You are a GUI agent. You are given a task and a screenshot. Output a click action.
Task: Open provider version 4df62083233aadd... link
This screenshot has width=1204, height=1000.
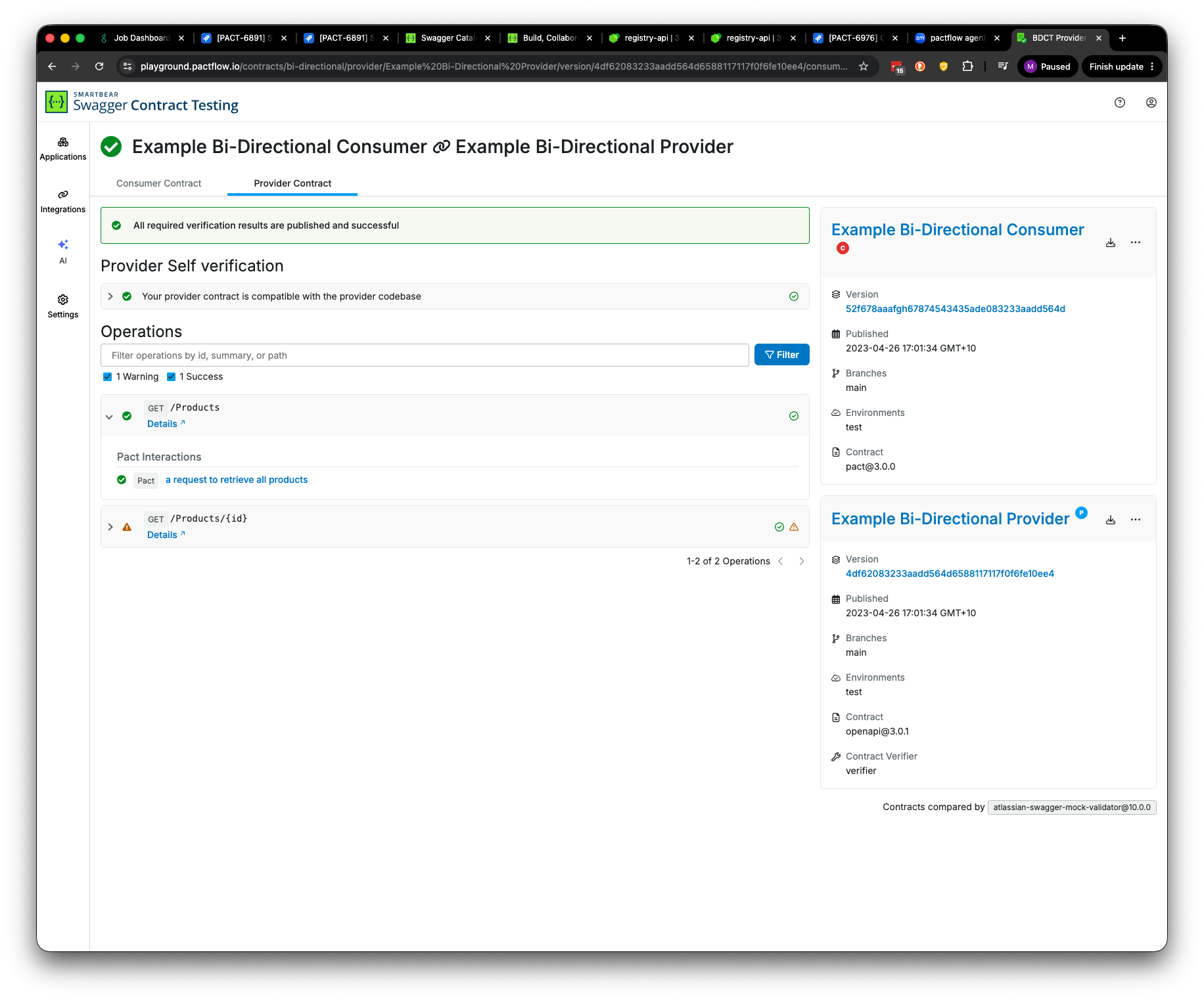point(950,574)
